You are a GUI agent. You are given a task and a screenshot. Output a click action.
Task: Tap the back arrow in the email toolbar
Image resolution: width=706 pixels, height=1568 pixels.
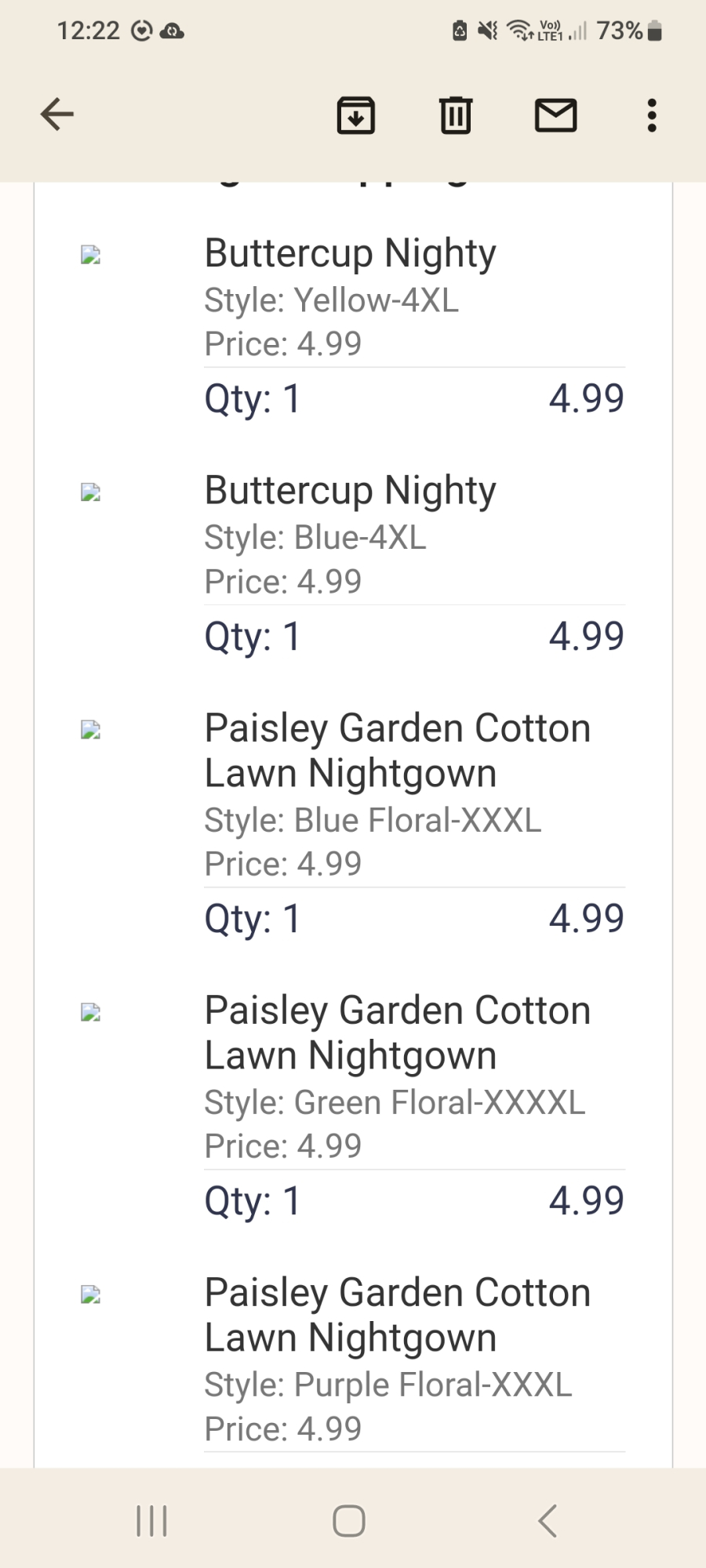(x=57, y=114)
